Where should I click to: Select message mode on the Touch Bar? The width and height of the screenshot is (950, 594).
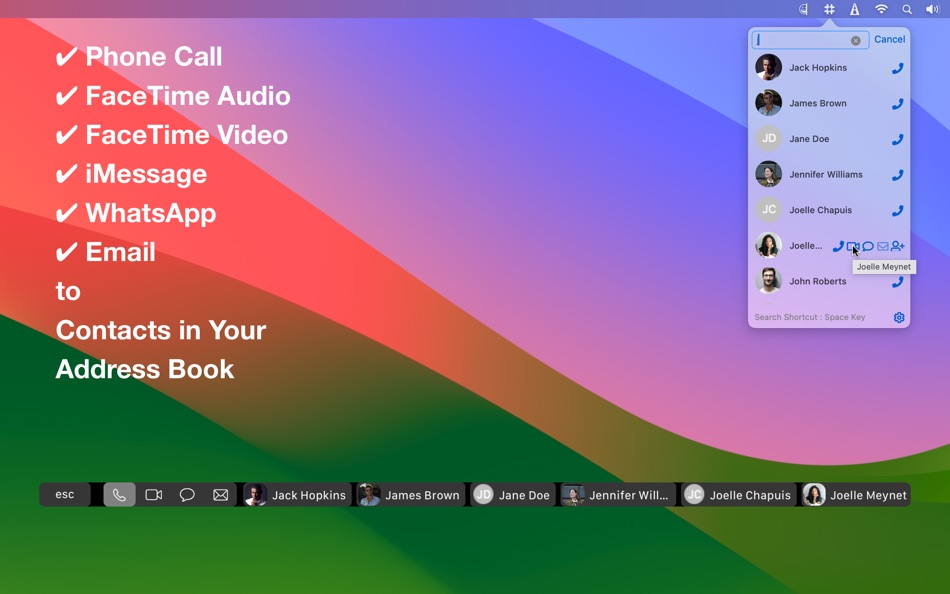pyautogui.click(x=187, y=495)
